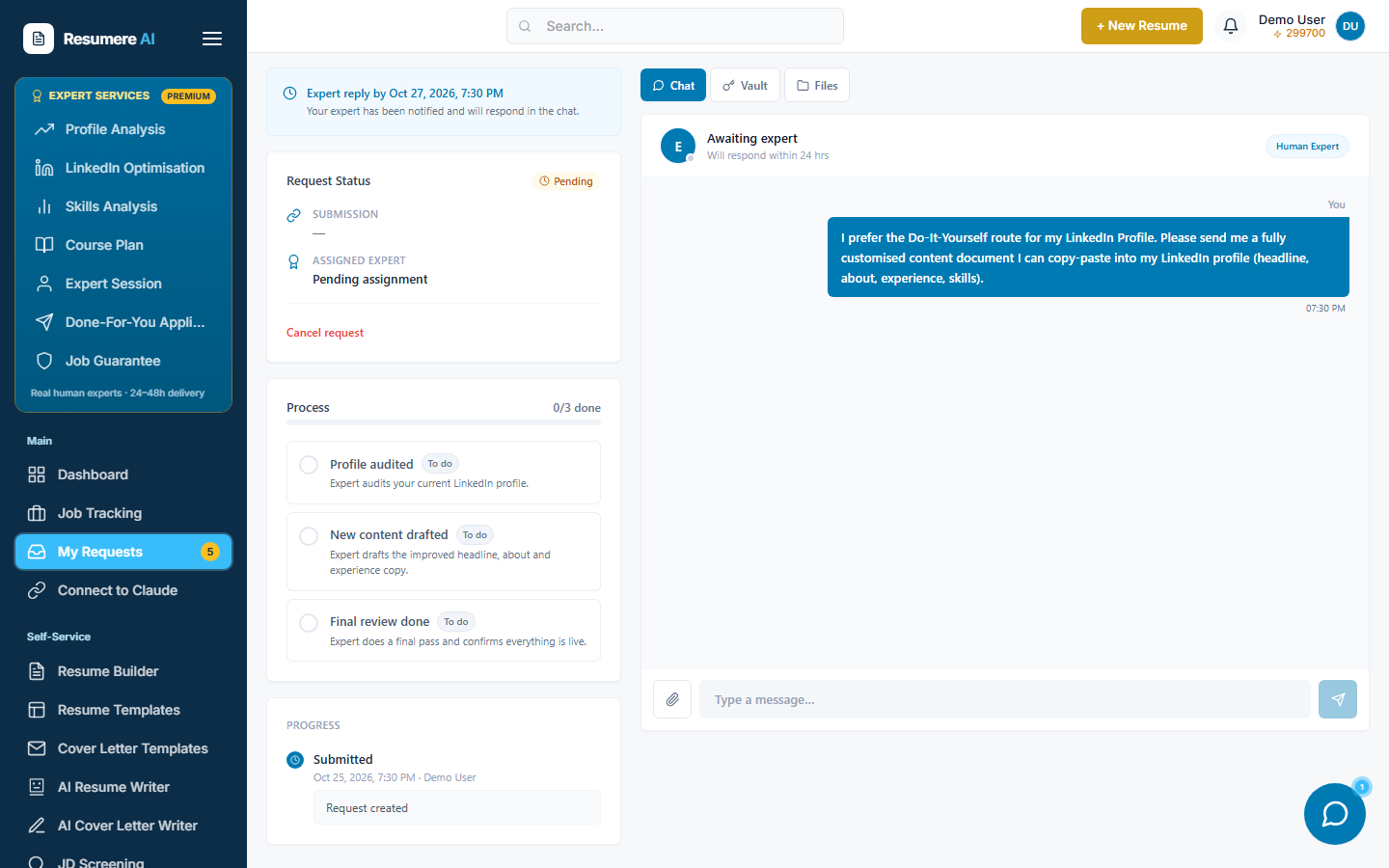The image size is (1389, 868).
Task: Switch to the Vault tab
Action: tap(745, 85)
